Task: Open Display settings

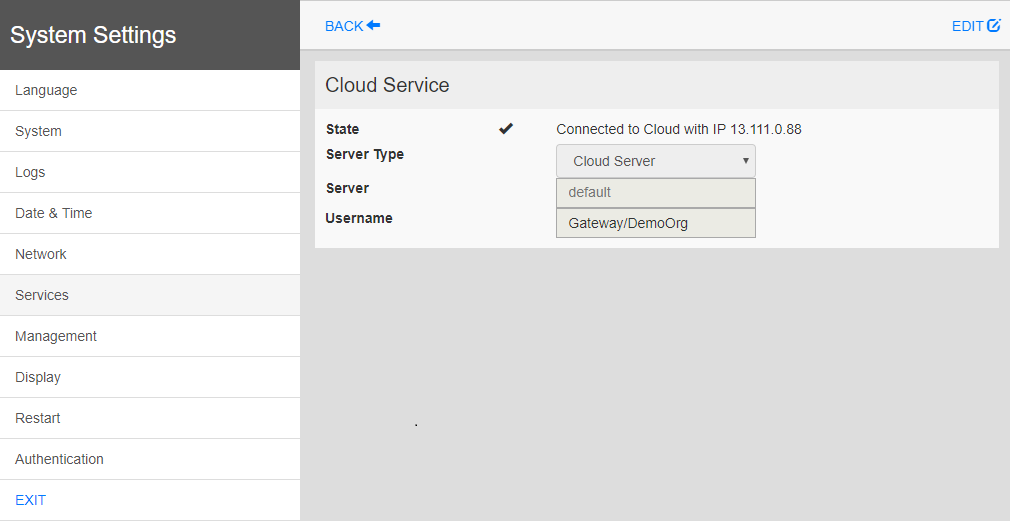Action: 150,377
